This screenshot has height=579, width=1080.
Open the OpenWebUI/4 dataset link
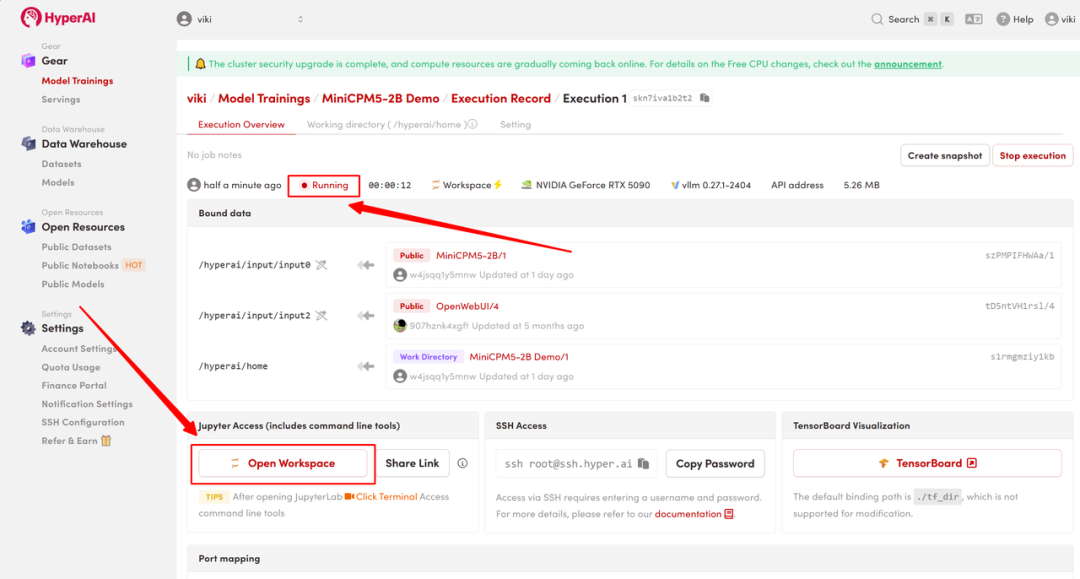pyautogui.click(x=467, y=306)
